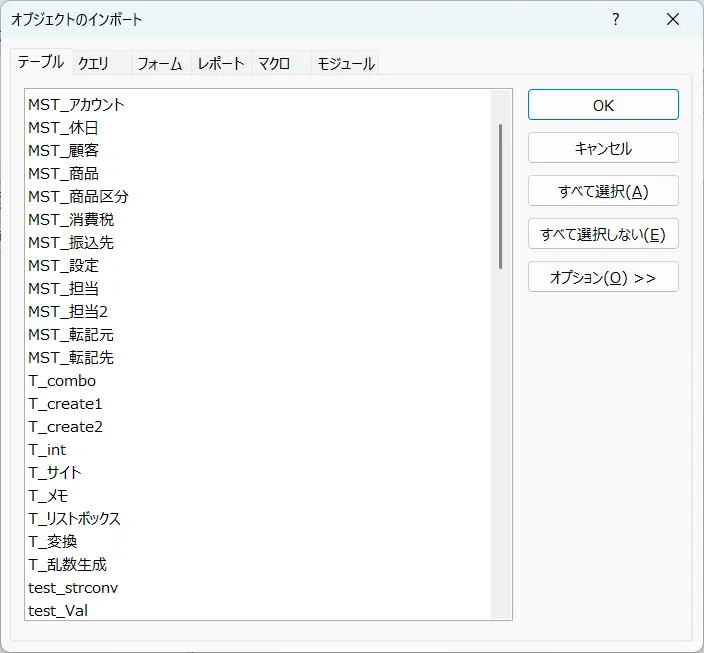Select MST_アカウント in the table list

pos(76,104)
